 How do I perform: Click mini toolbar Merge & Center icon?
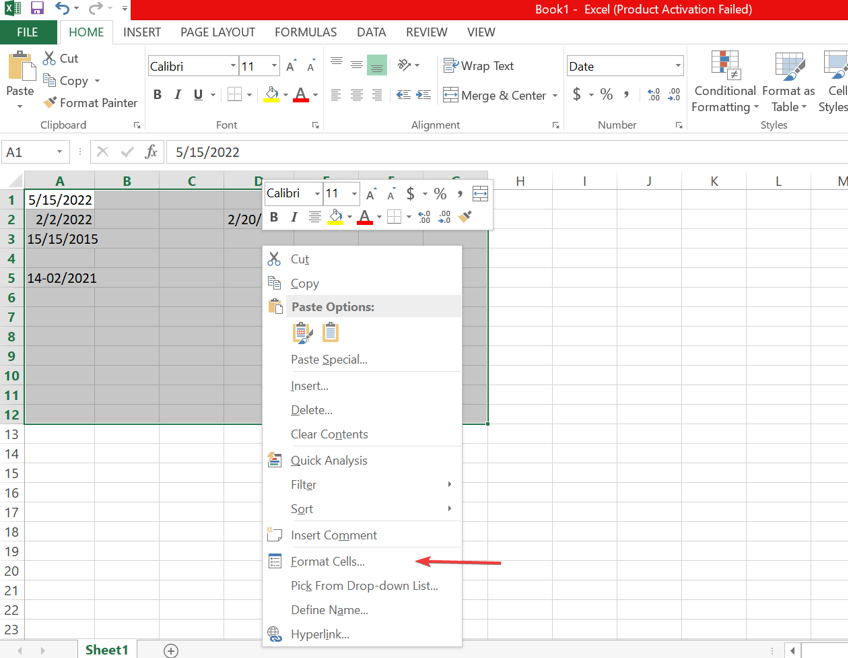coord(480,193)
